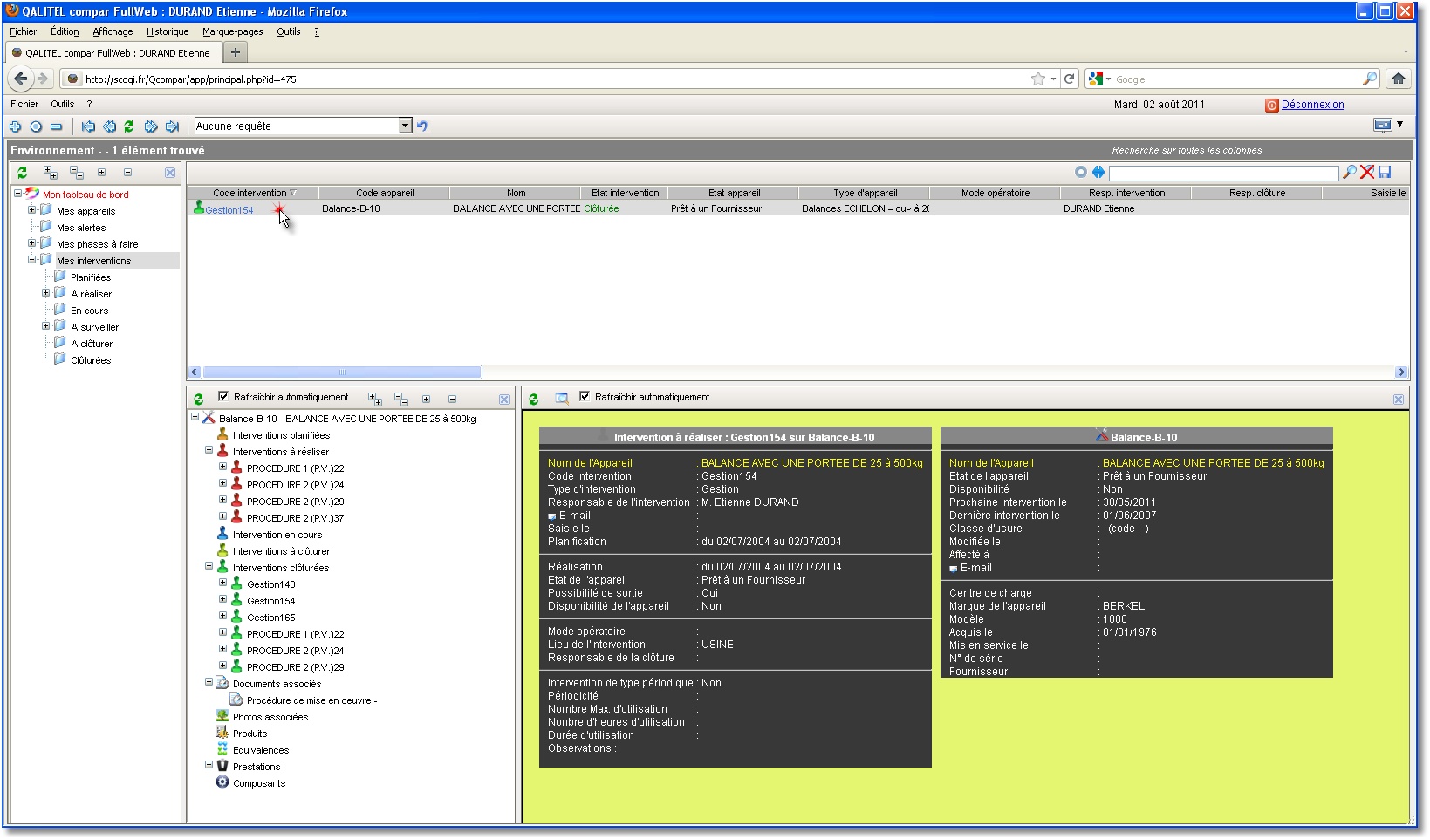Viewport: 1430px width, 840px height.
Task: Click the red X clear-search icon
Action: coord(1366,172)
